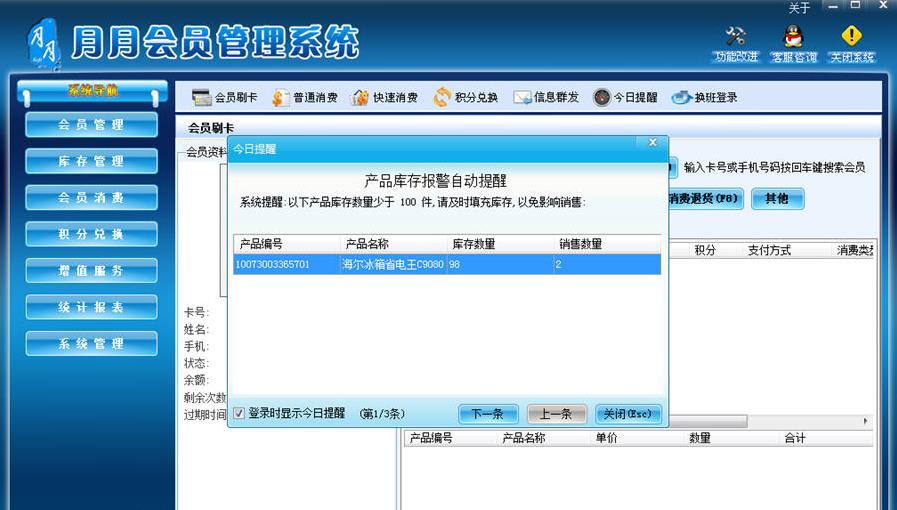
Task: Open 功能改进 tools icon
Action: (735, 38)
